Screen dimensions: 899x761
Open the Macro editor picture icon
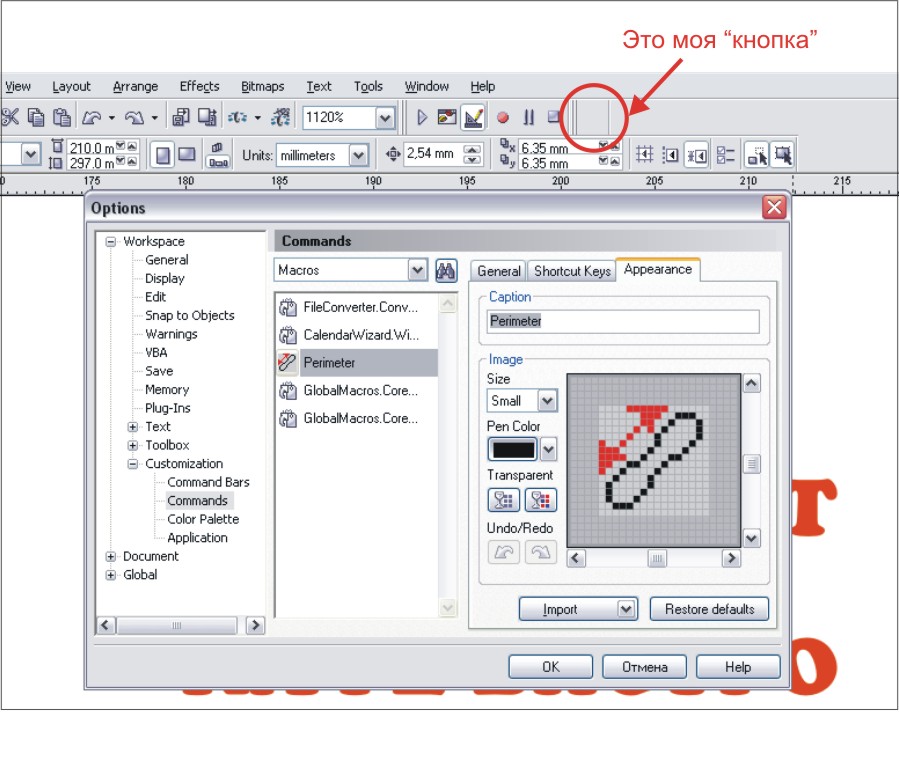[447, 118]
